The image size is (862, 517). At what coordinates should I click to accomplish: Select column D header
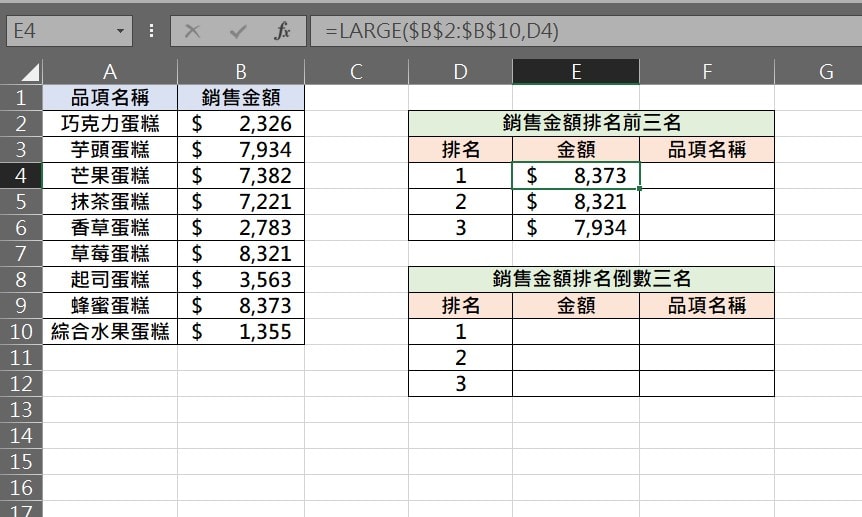[x=461, y=72]
